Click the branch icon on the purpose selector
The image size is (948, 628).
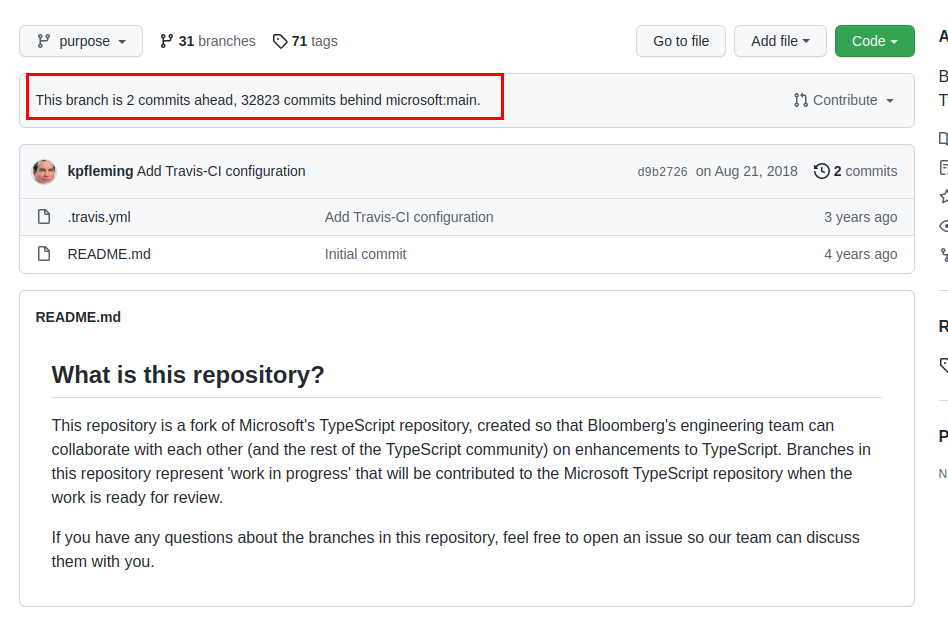42,41
